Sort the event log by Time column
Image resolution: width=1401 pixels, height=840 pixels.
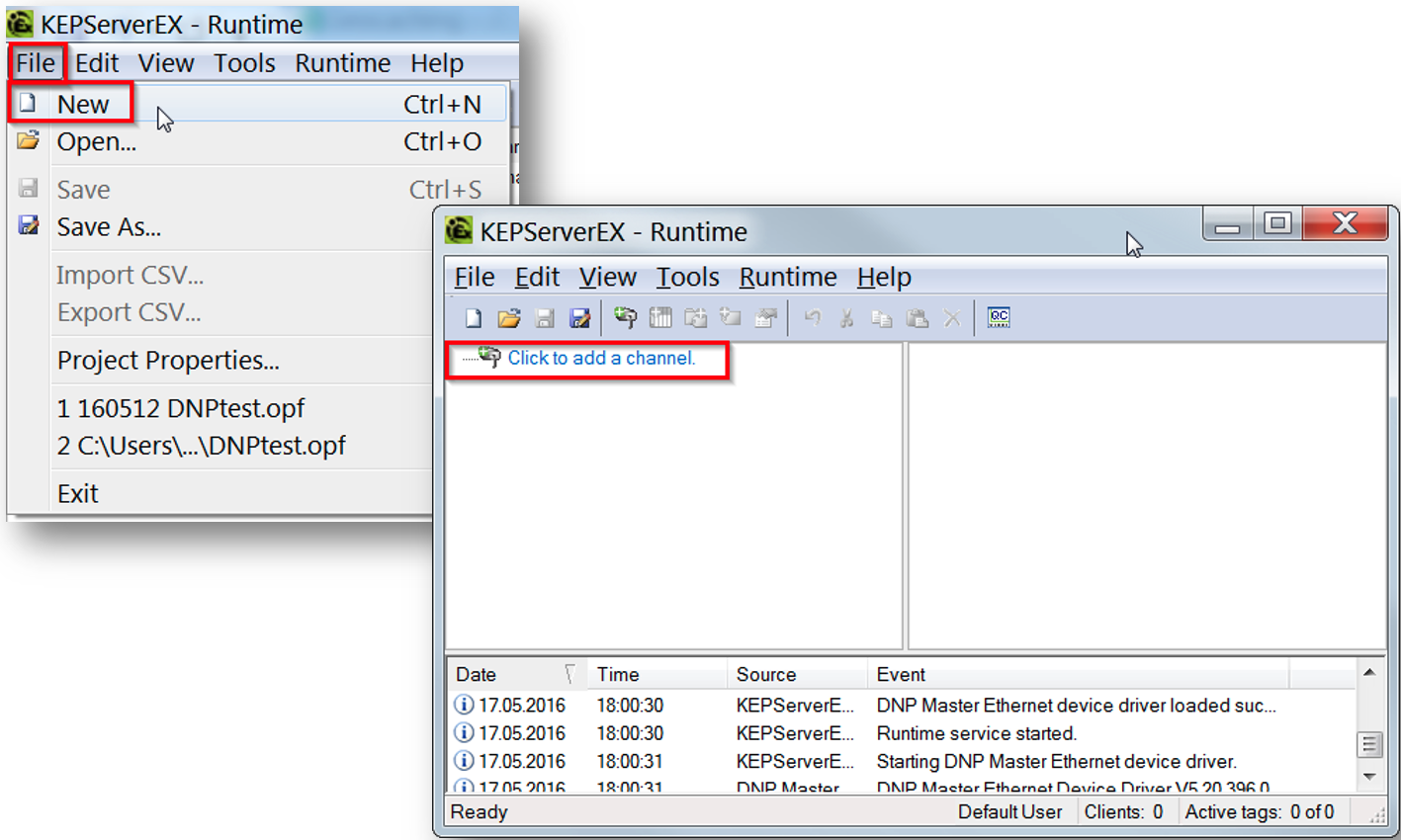tap(657, 674)
